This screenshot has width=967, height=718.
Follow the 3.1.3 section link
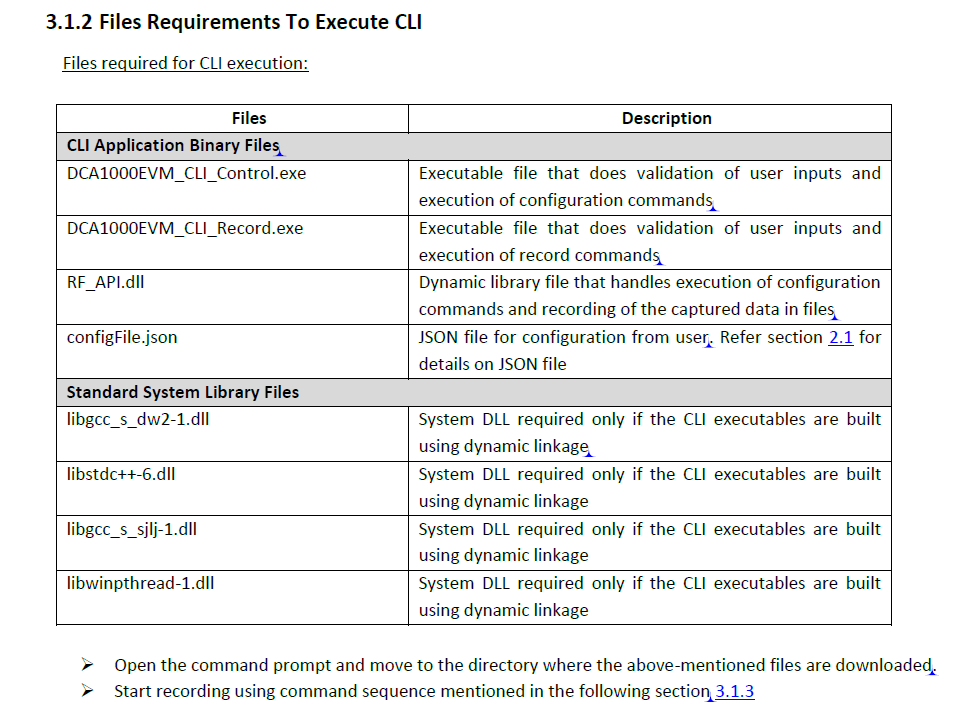[x=735, y=691]
